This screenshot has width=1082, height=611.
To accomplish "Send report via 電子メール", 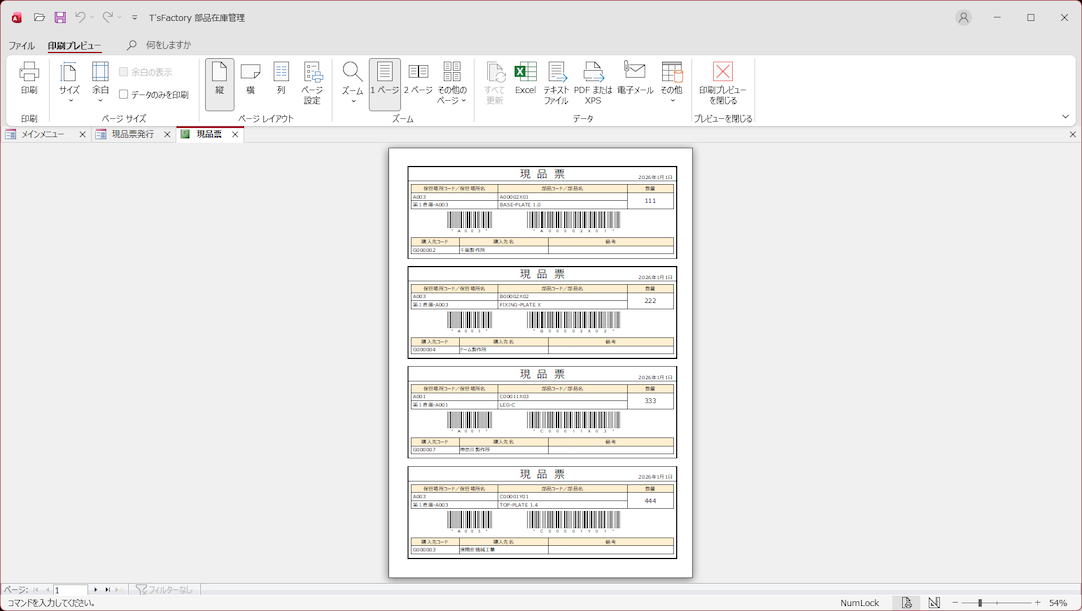I will point(635,78).
